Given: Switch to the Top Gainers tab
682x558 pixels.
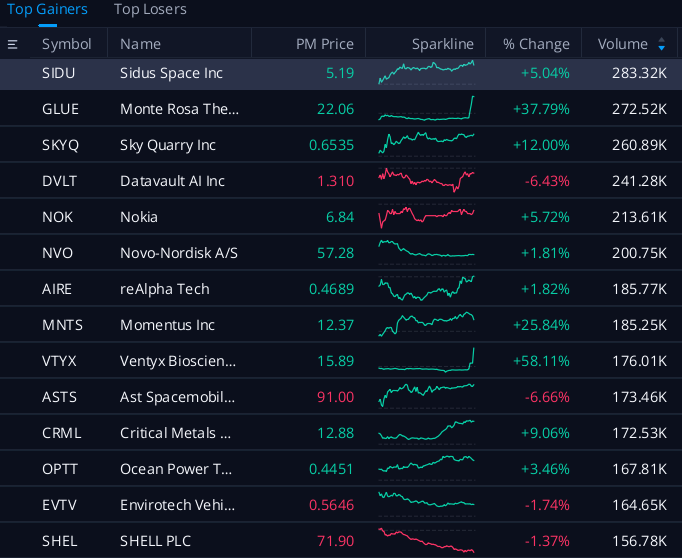Looking at the screenshot, I should pyautogui.click(x=47, y=9).
